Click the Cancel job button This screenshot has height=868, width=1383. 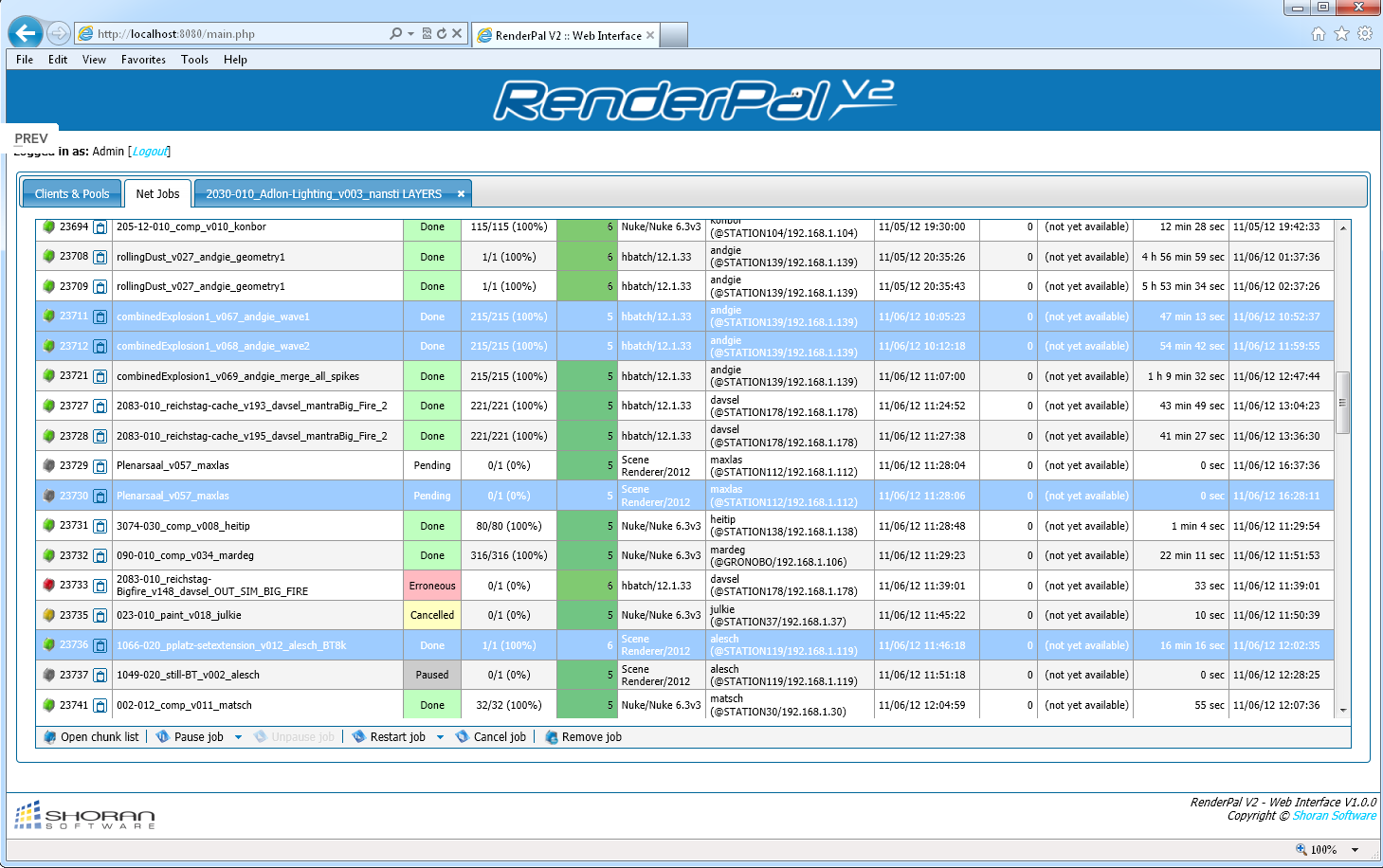491,737
